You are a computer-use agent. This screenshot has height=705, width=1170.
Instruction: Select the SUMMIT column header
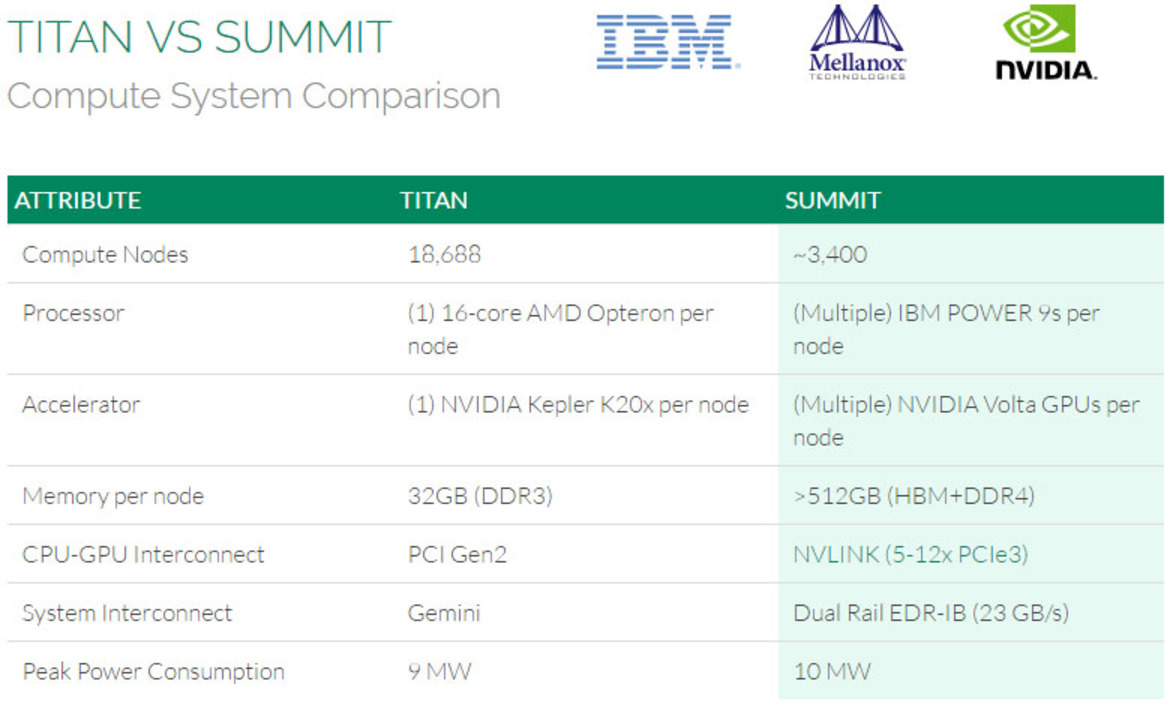(833, 200)
